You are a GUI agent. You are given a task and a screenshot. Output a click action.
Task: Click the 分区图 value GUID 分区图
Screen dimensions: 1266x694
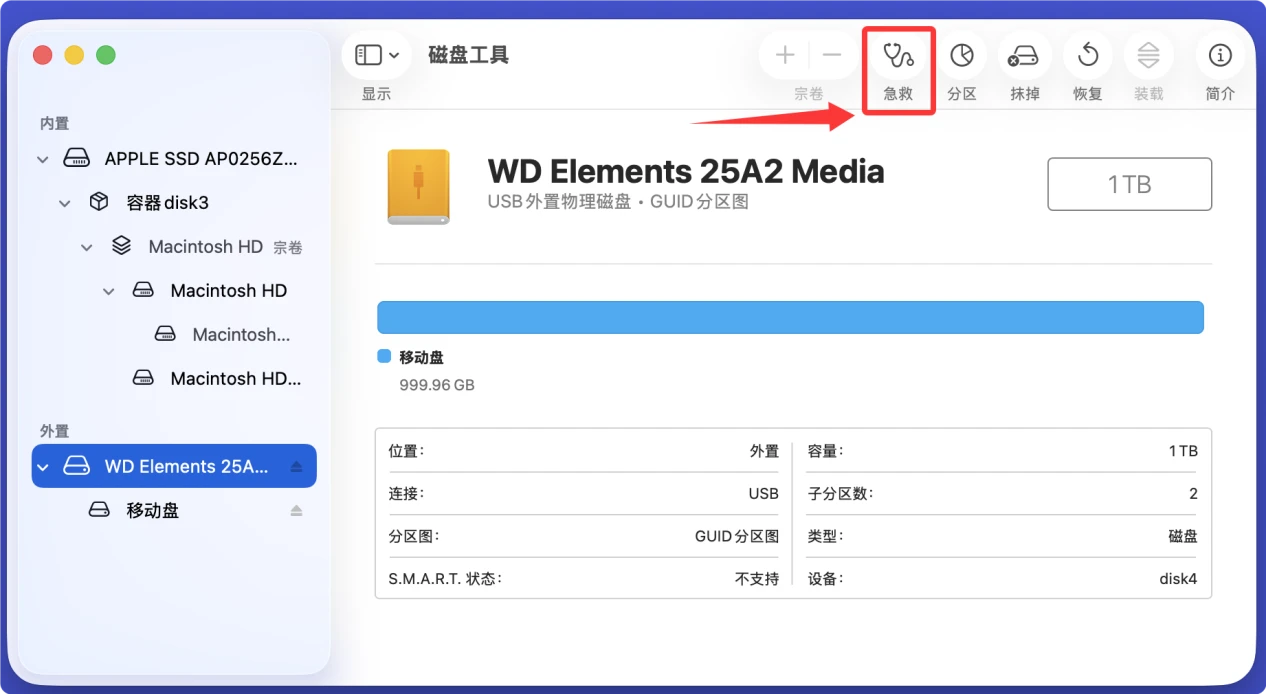pos(737,536)
